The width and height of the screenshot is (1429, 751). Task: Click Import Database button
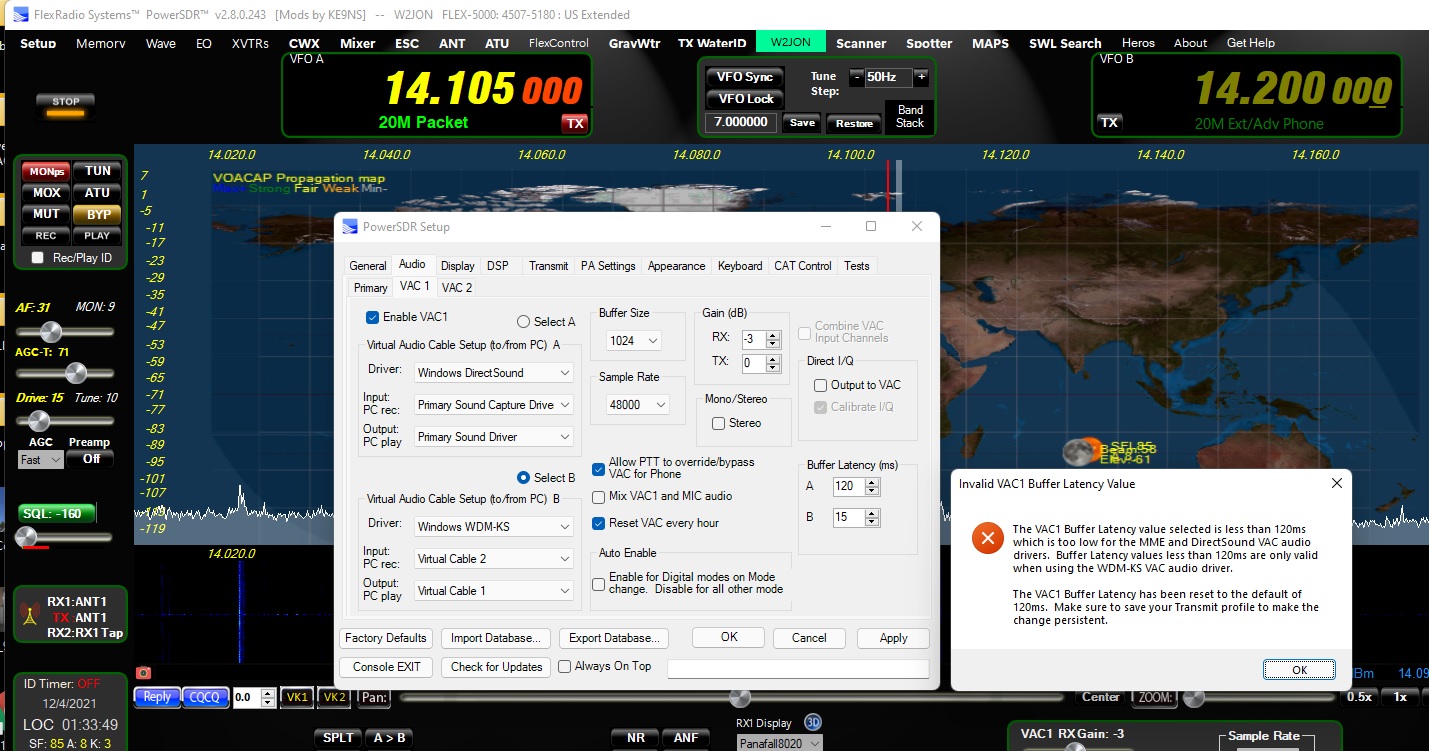click(496, 638)
